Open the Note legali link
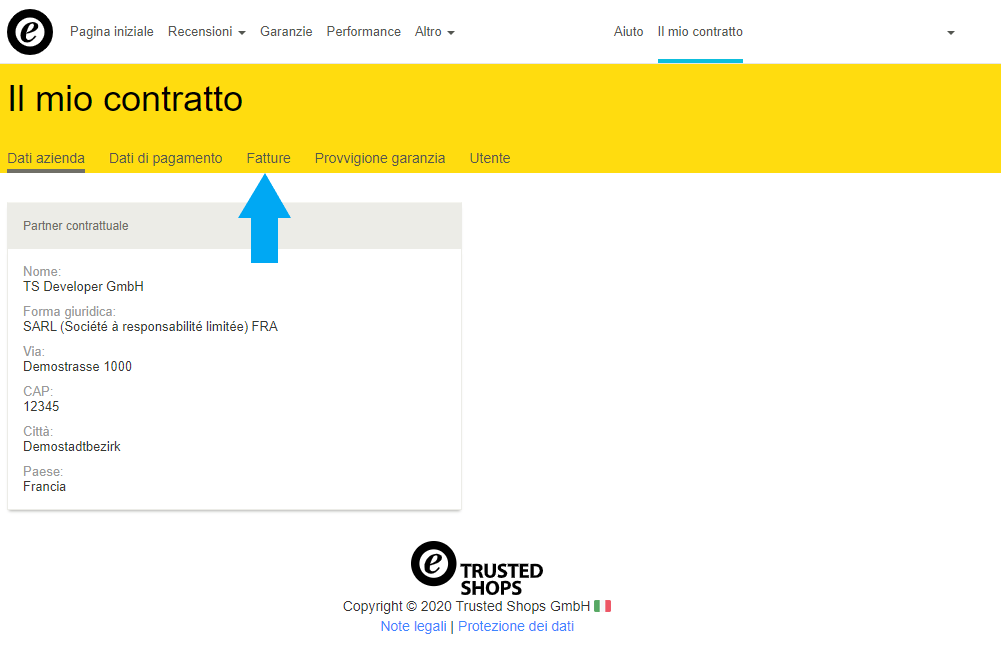 (x=414, y=626)
